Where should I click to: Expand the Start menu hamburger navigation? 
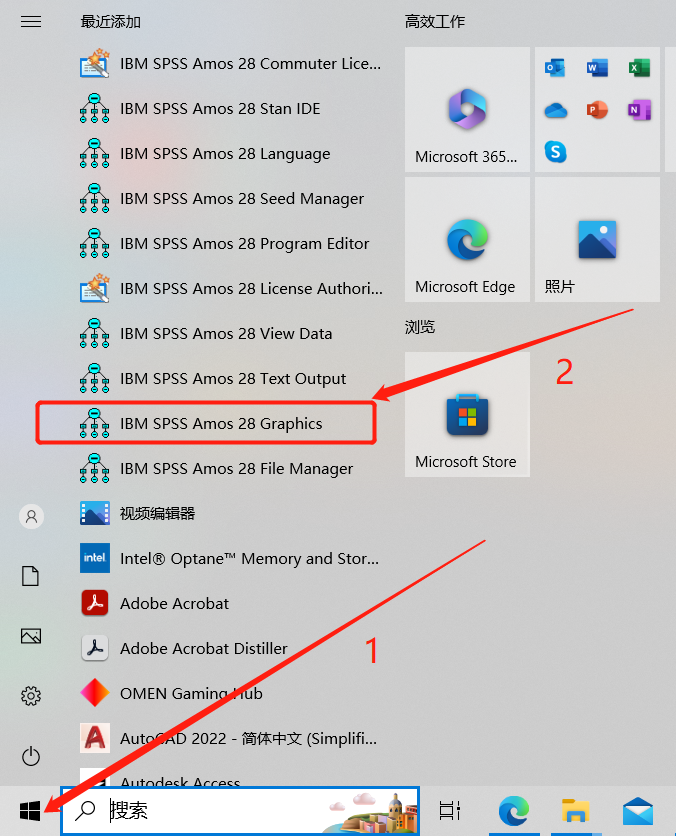tap(31, 21)
